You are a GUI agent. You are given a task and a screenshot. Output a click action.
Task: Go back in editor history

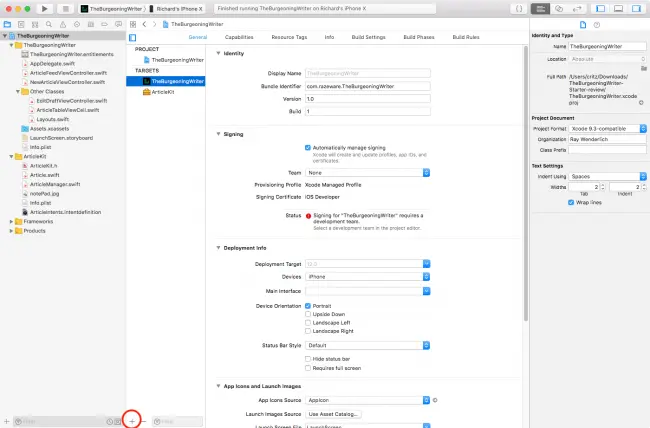(144, 24)
